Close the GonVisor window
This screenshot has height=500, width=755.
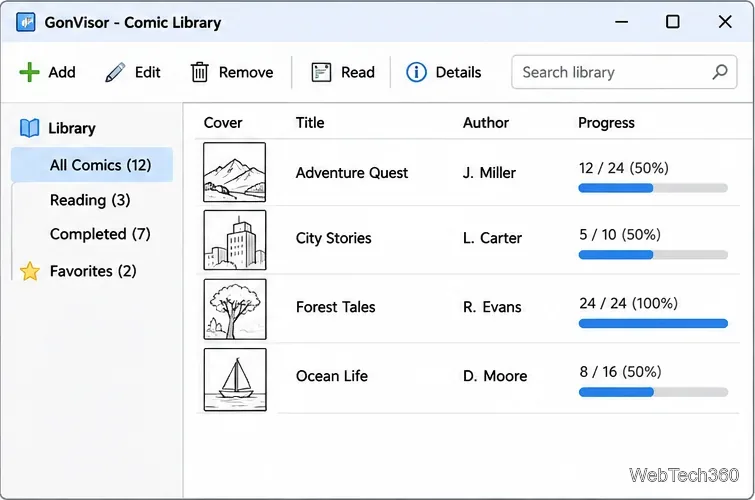[725, 22]
